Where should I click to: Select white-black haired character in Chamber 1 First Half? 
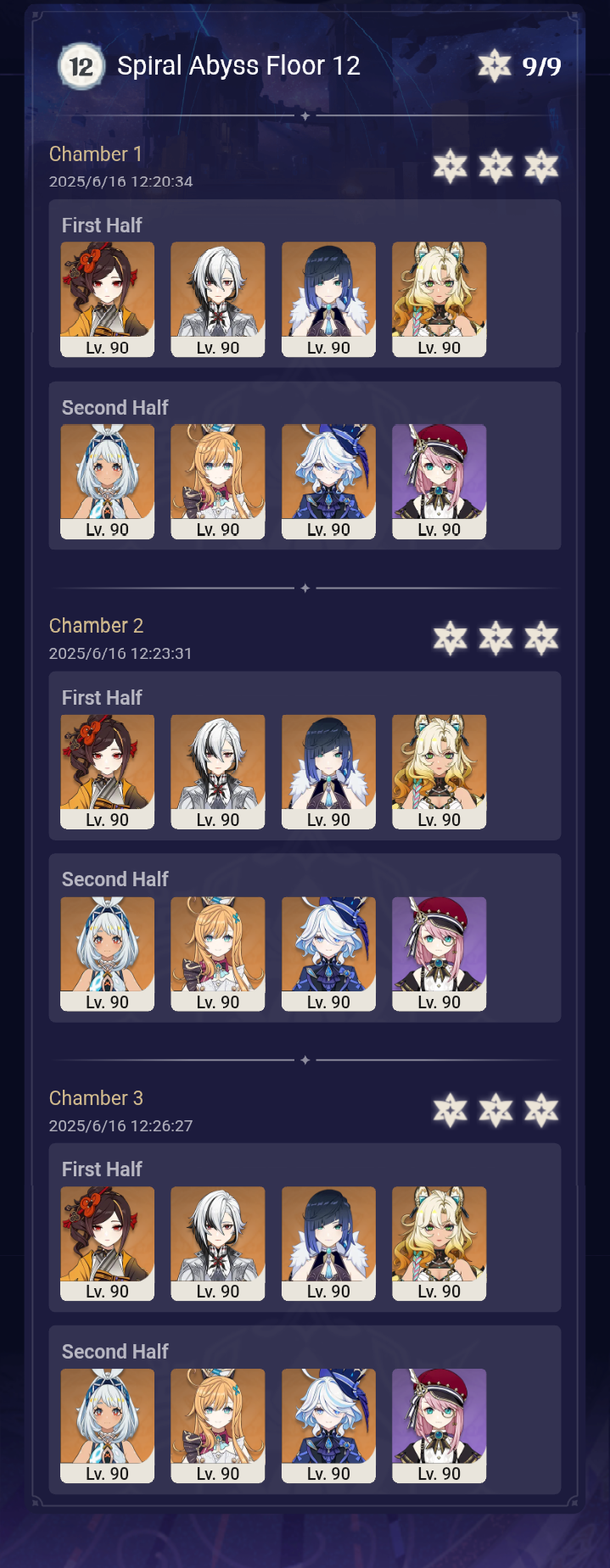[218, 299]
